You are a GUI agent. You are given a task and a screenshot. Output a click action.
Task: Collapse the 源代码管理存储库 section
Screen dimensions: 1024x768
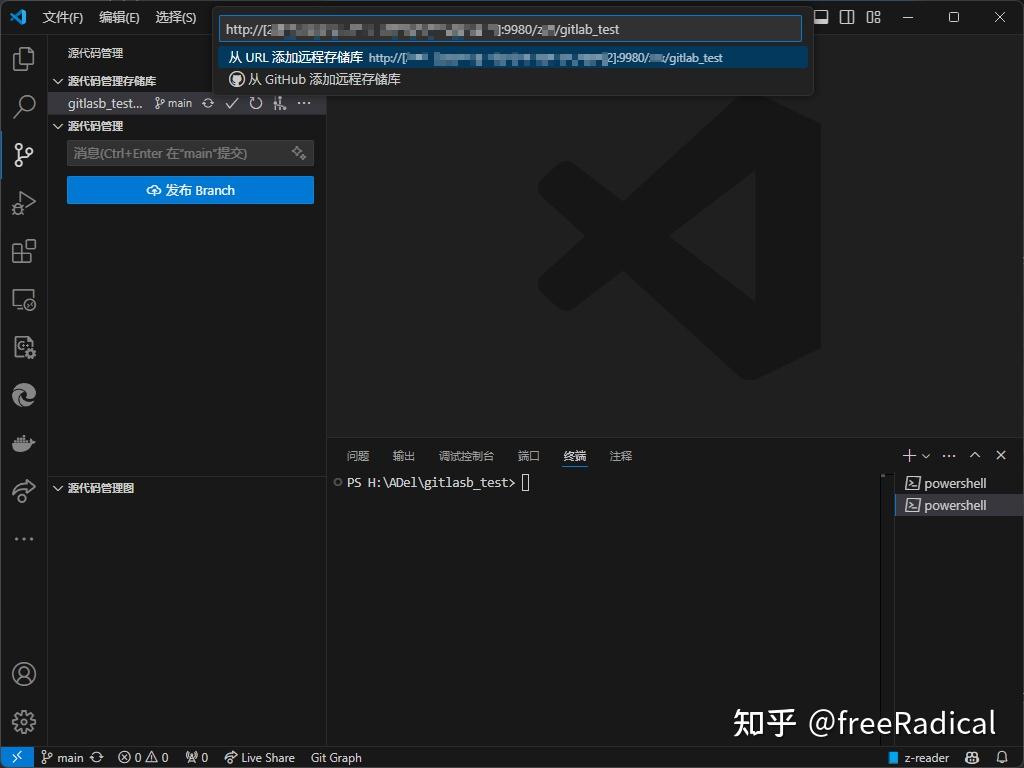58,80
